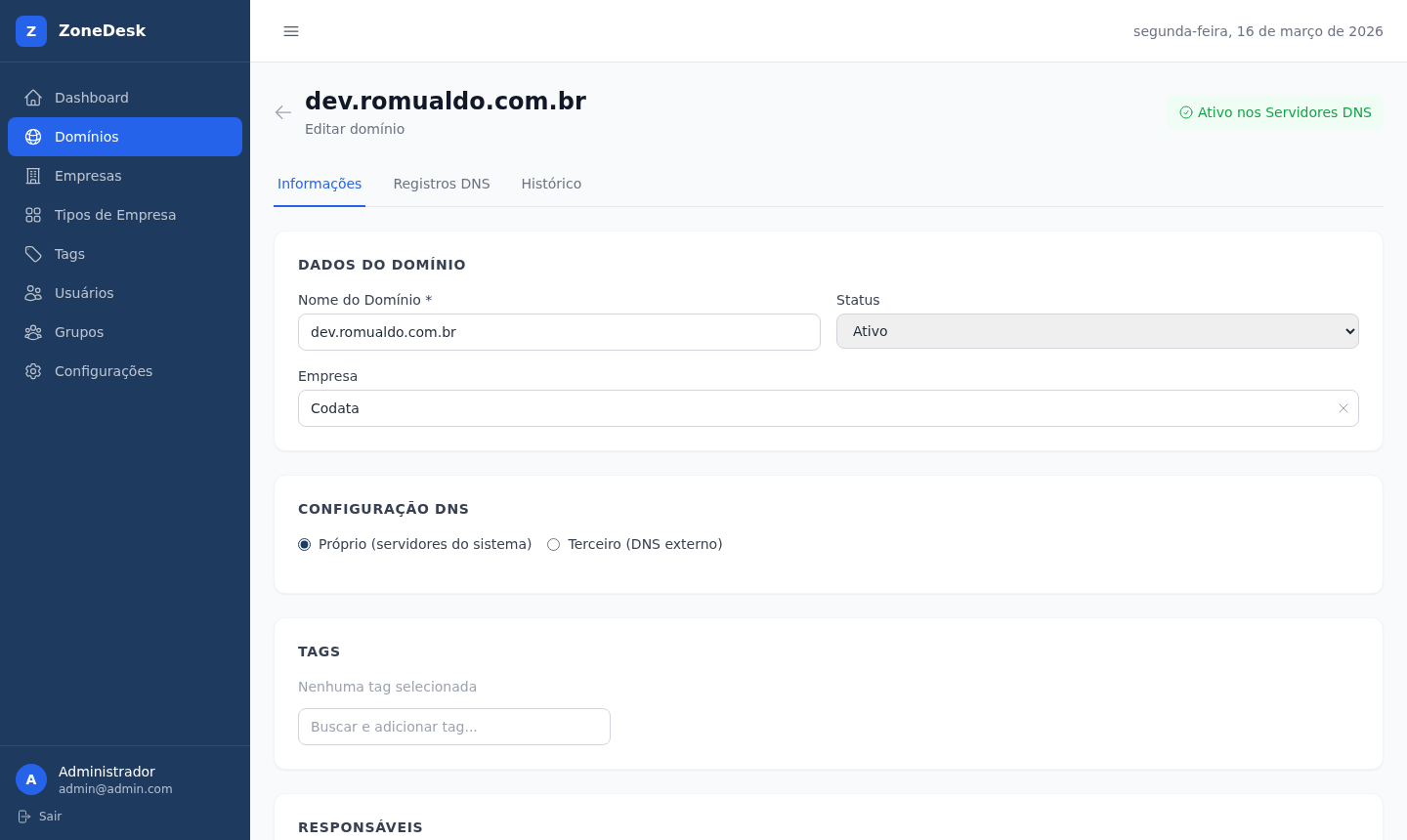Open the Status dropdown showing Ativo

[x=1097, y=331]
